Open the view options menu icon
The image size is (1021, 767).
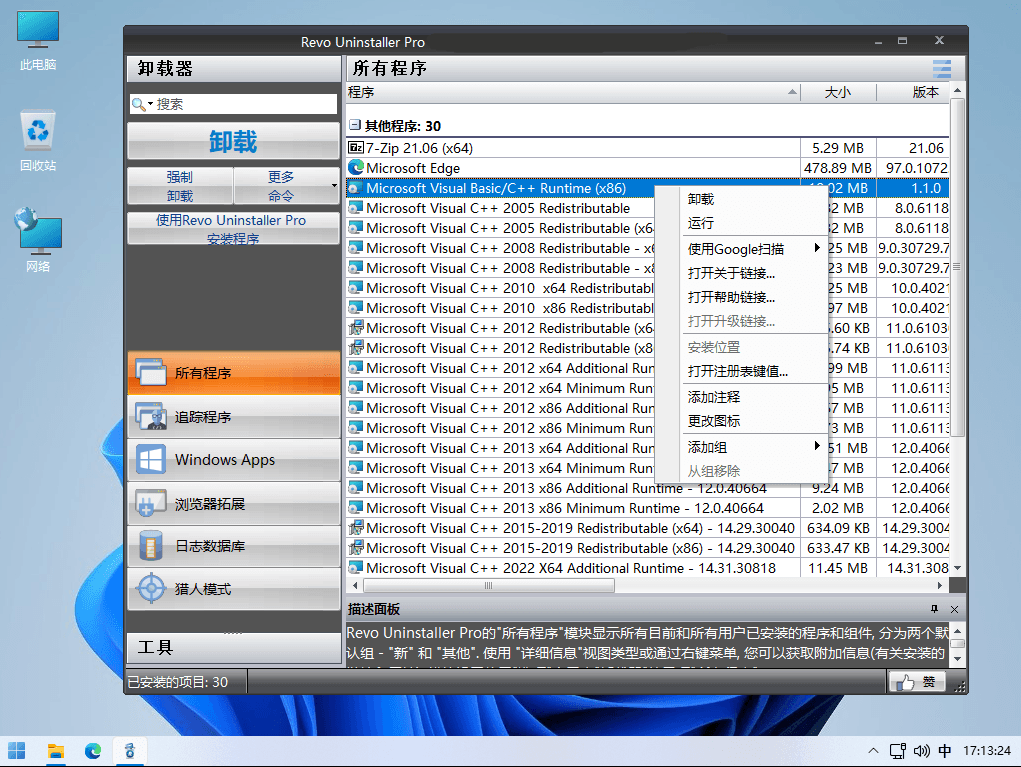click(x=942, y=68)
